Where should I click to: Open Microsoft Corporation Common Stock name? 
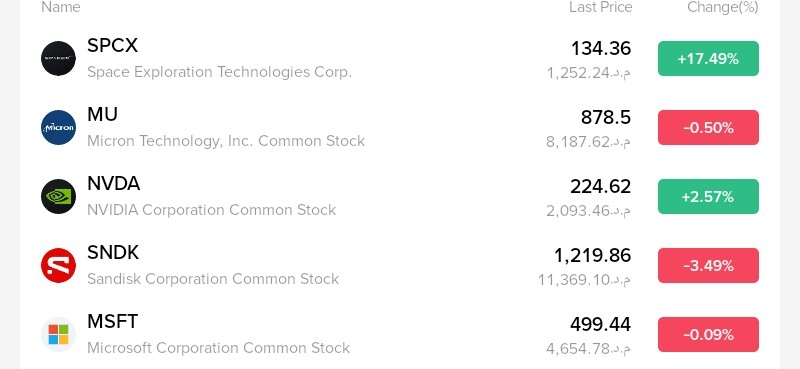click(x=219, y=348)
